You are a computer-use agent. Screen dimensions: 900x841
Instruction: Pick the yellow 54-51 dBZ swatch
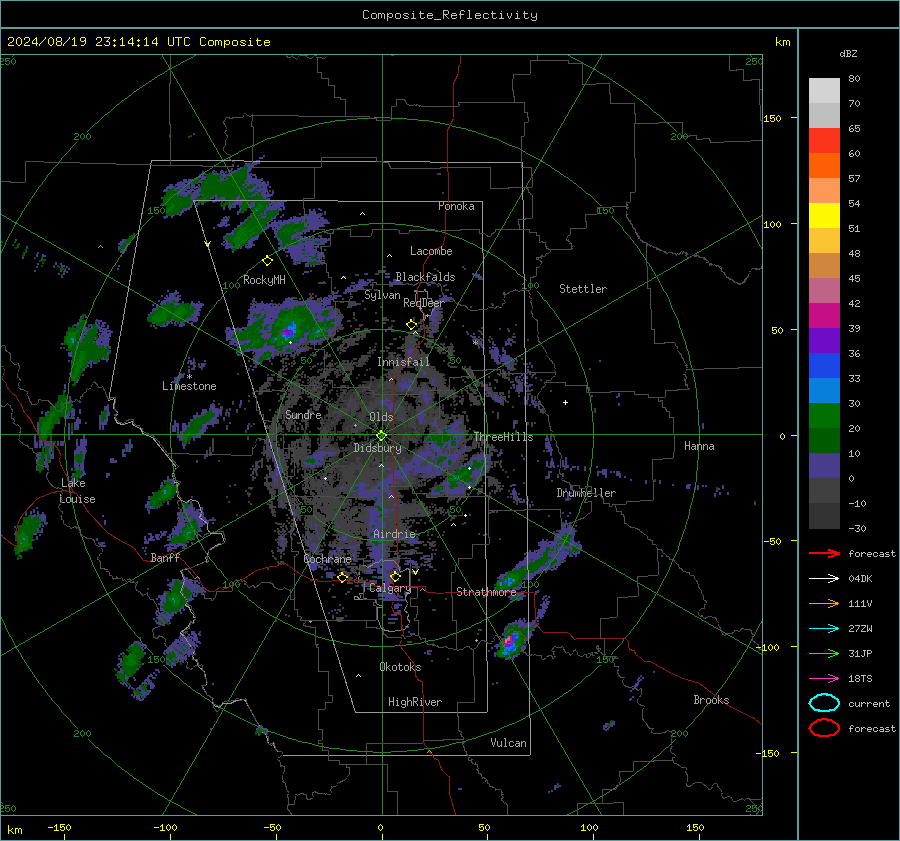point(824,216)
